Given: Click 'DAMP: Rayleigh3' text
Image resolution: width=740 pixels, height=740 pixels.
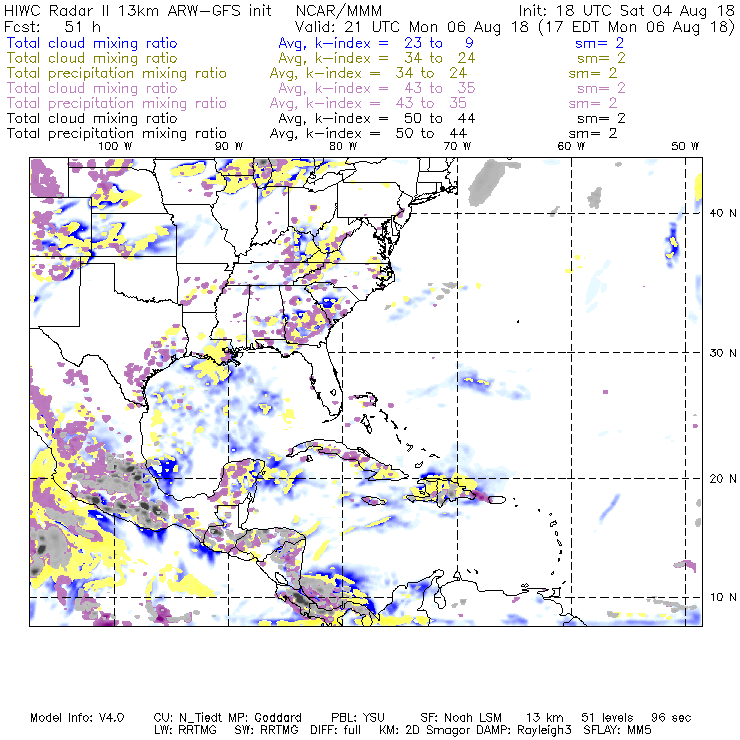Looking at the screenshot, I should 524,730.
